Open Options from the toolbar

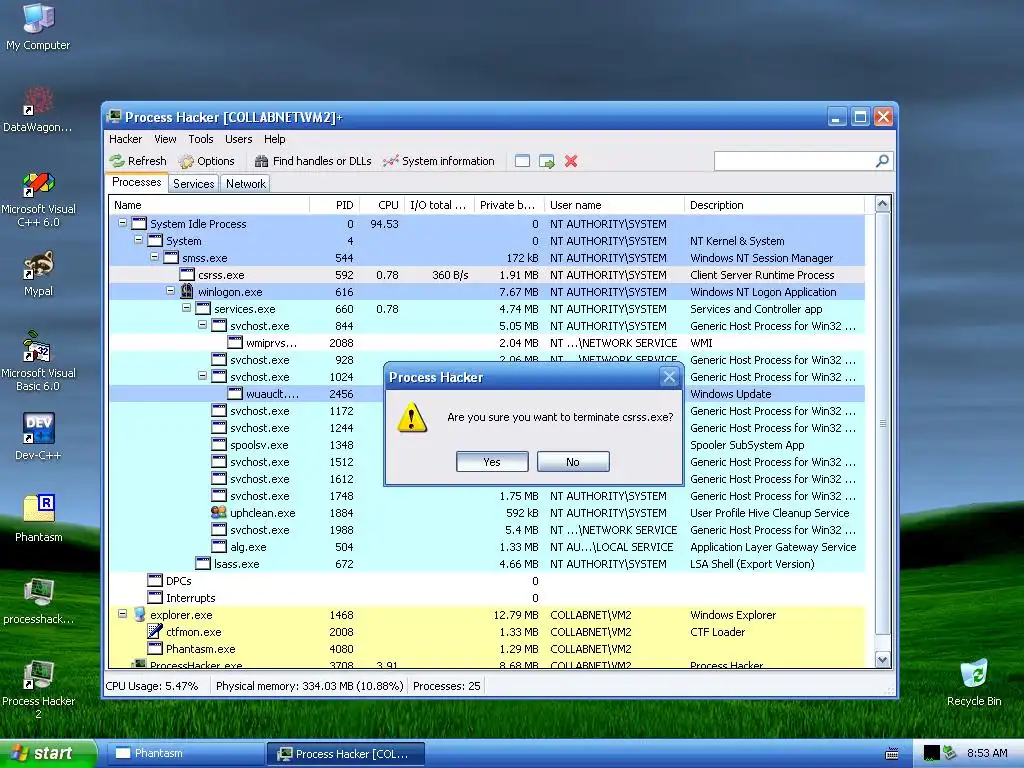click(206, 161)
